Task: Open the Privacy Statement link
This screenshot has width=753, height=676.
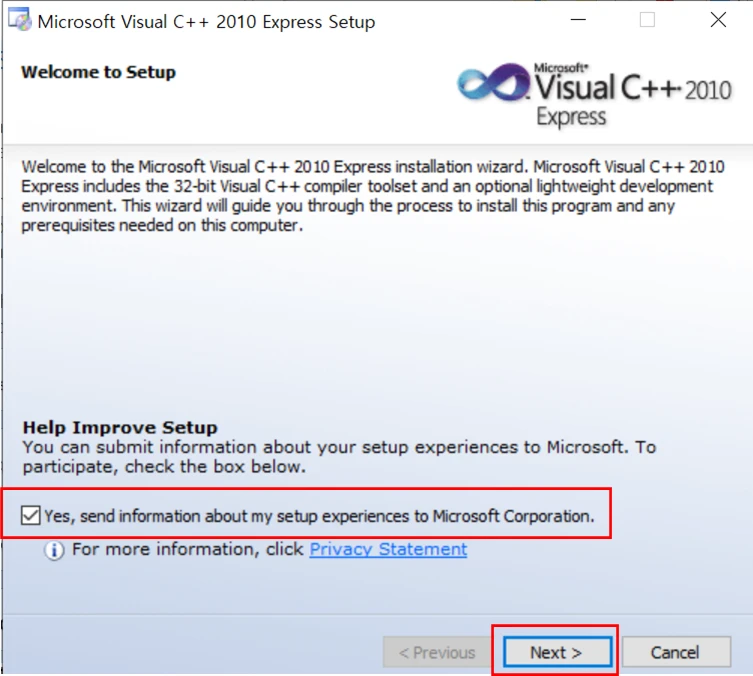Action: [388, 549]
